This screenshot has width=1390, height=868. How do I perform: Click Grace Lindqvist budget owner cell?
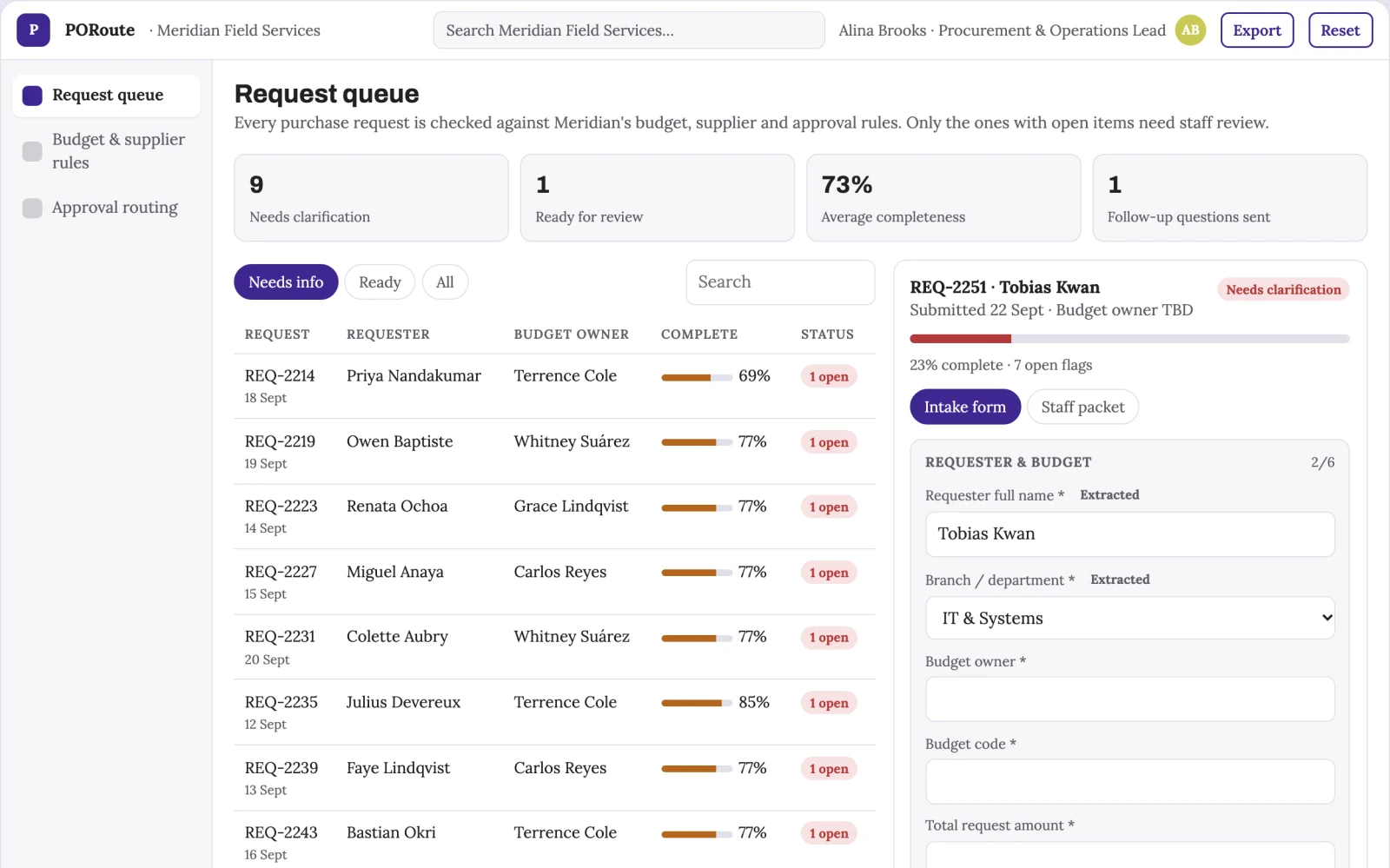pyautogui.click(x=571, y=507)
